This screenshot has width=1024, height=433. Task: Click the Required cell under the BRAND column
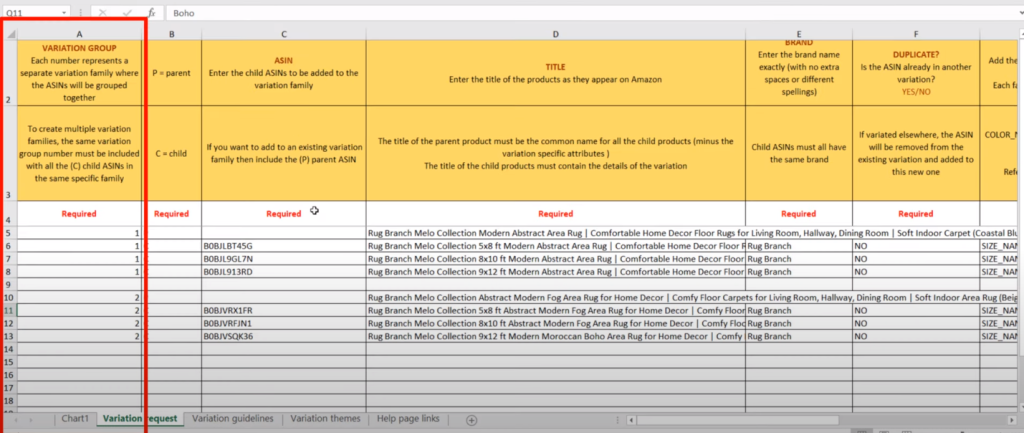799,214
